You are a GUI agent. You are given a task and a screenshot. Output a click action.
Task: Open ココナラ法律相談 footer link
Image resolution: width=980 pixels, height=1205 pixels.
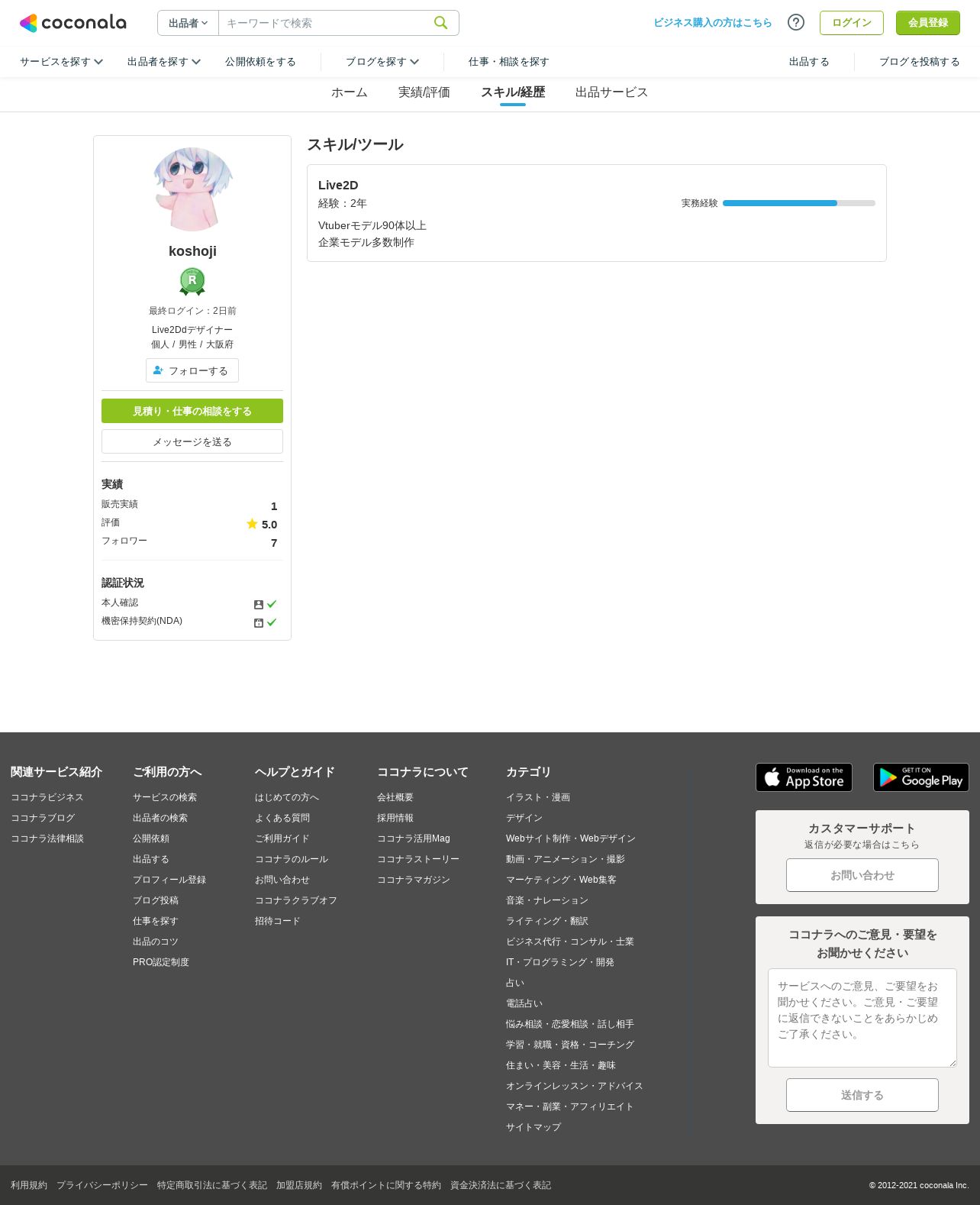coord(47,838)
